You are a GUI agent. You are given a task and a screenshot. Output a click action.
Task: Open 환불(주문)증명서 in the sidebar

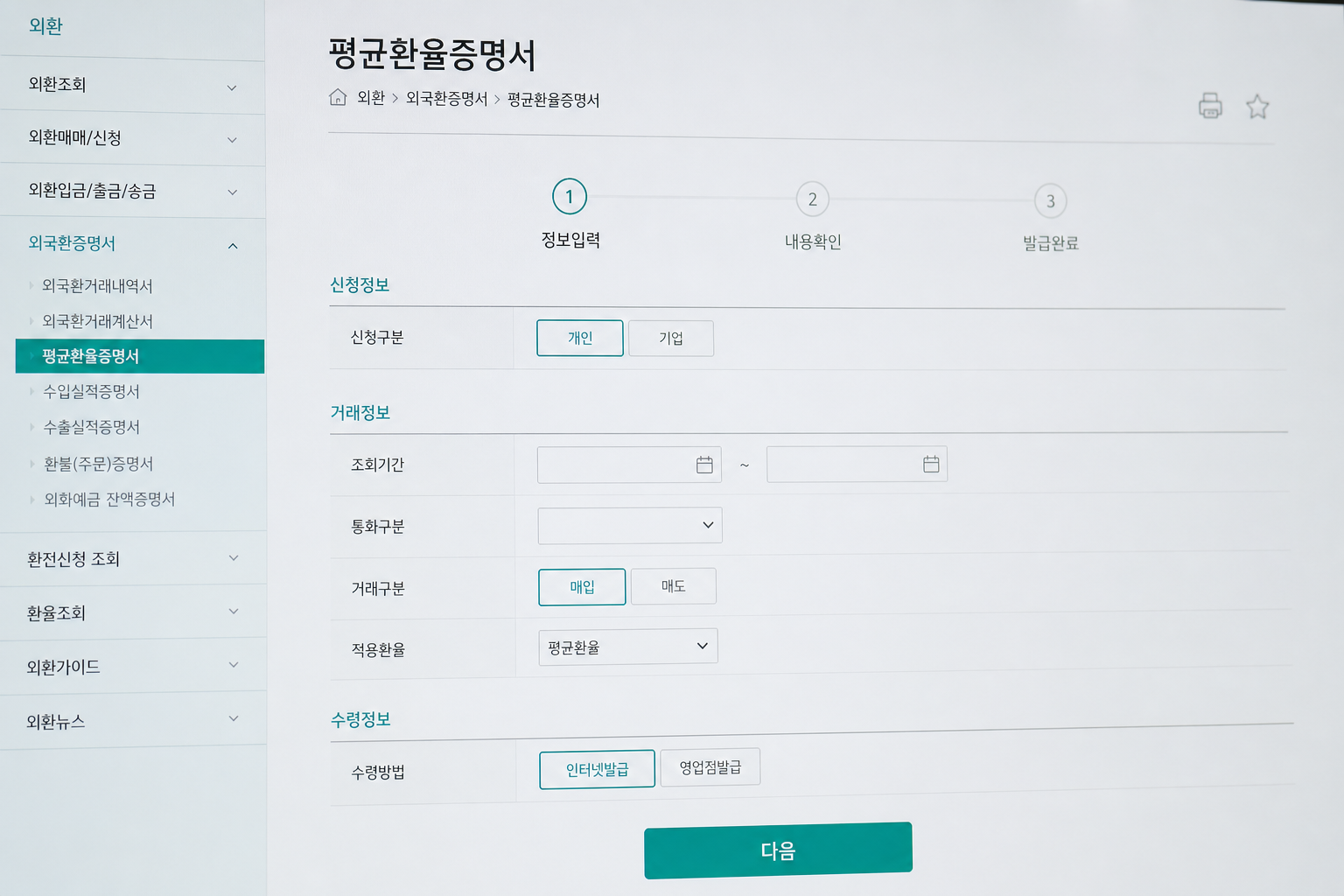point(98,464)
